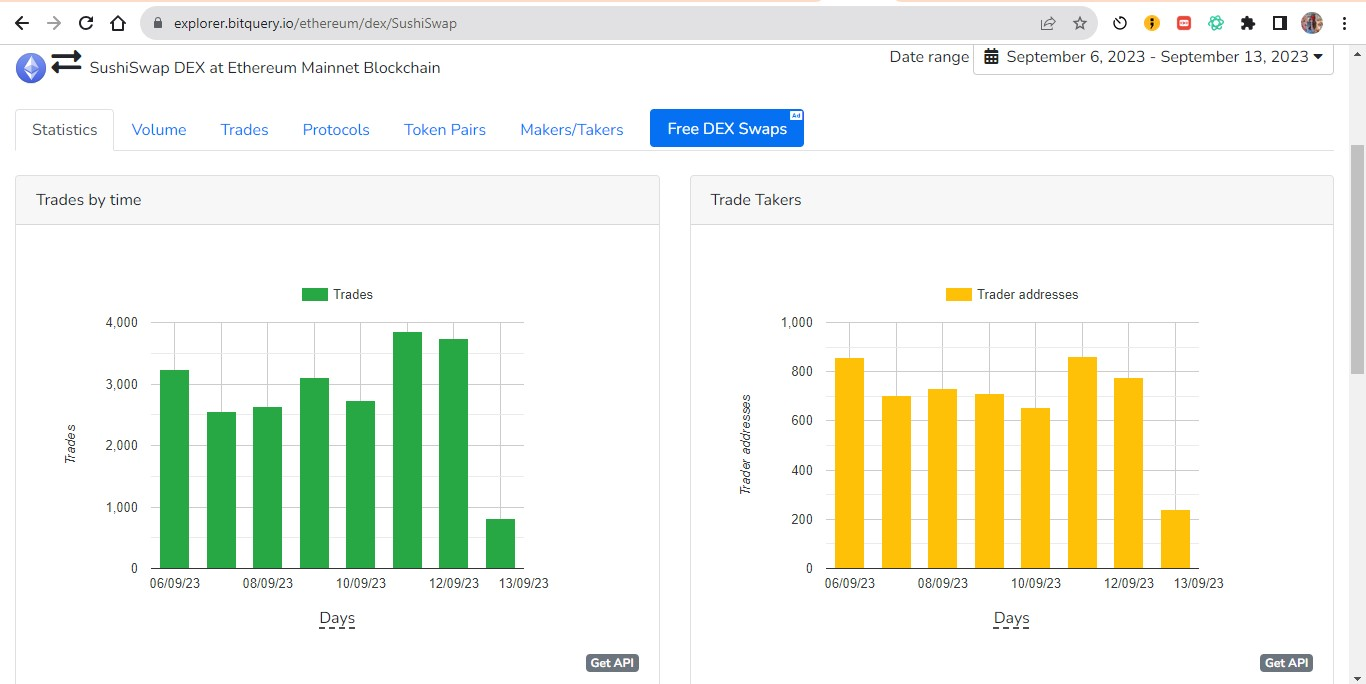Open the red square browser extension
Screen dimensions: 1366x684
(x=1184, y=23)
